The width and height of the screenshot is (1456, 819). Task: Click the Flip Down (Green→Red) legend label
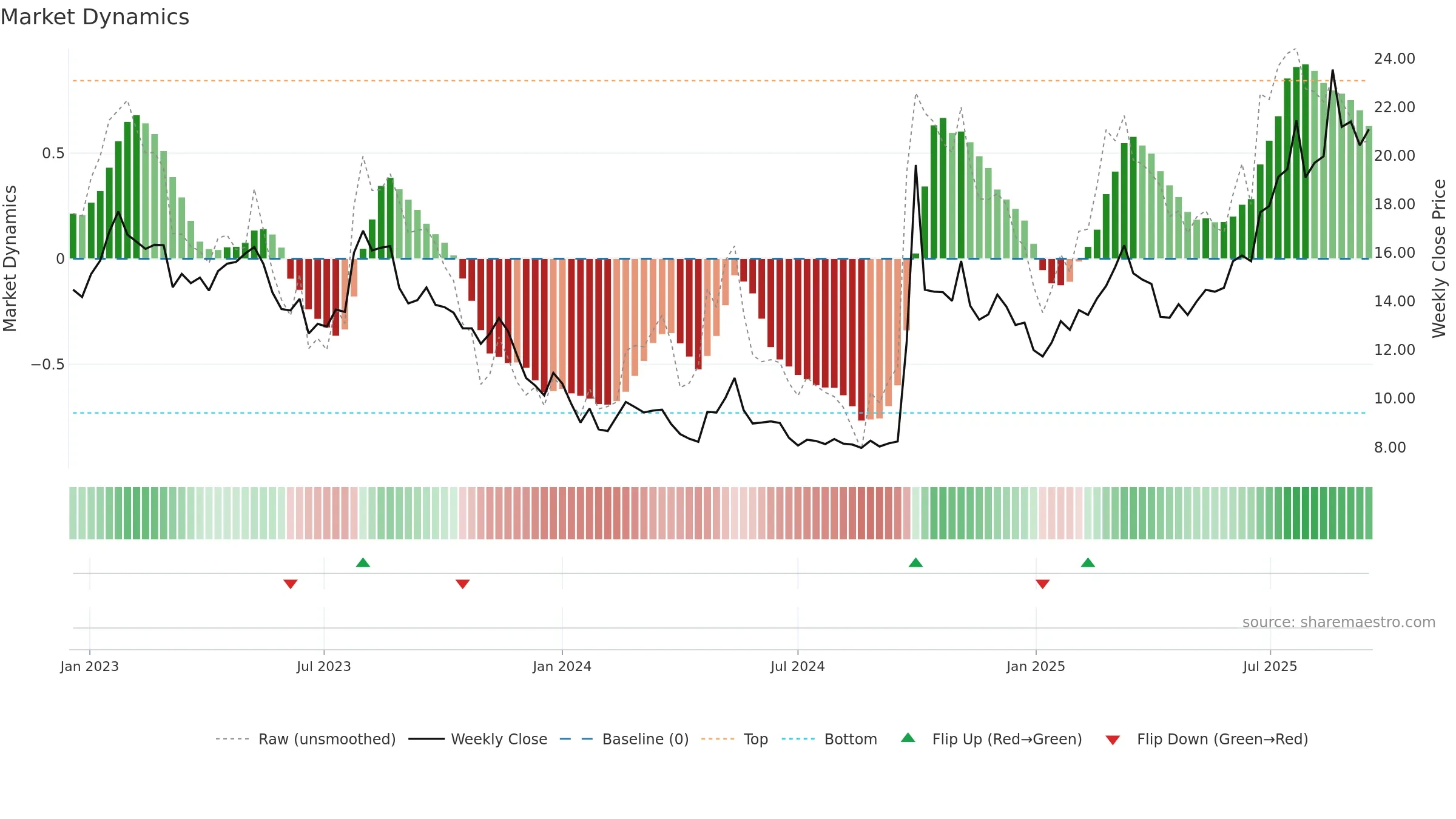click(x=1222, y=739)
